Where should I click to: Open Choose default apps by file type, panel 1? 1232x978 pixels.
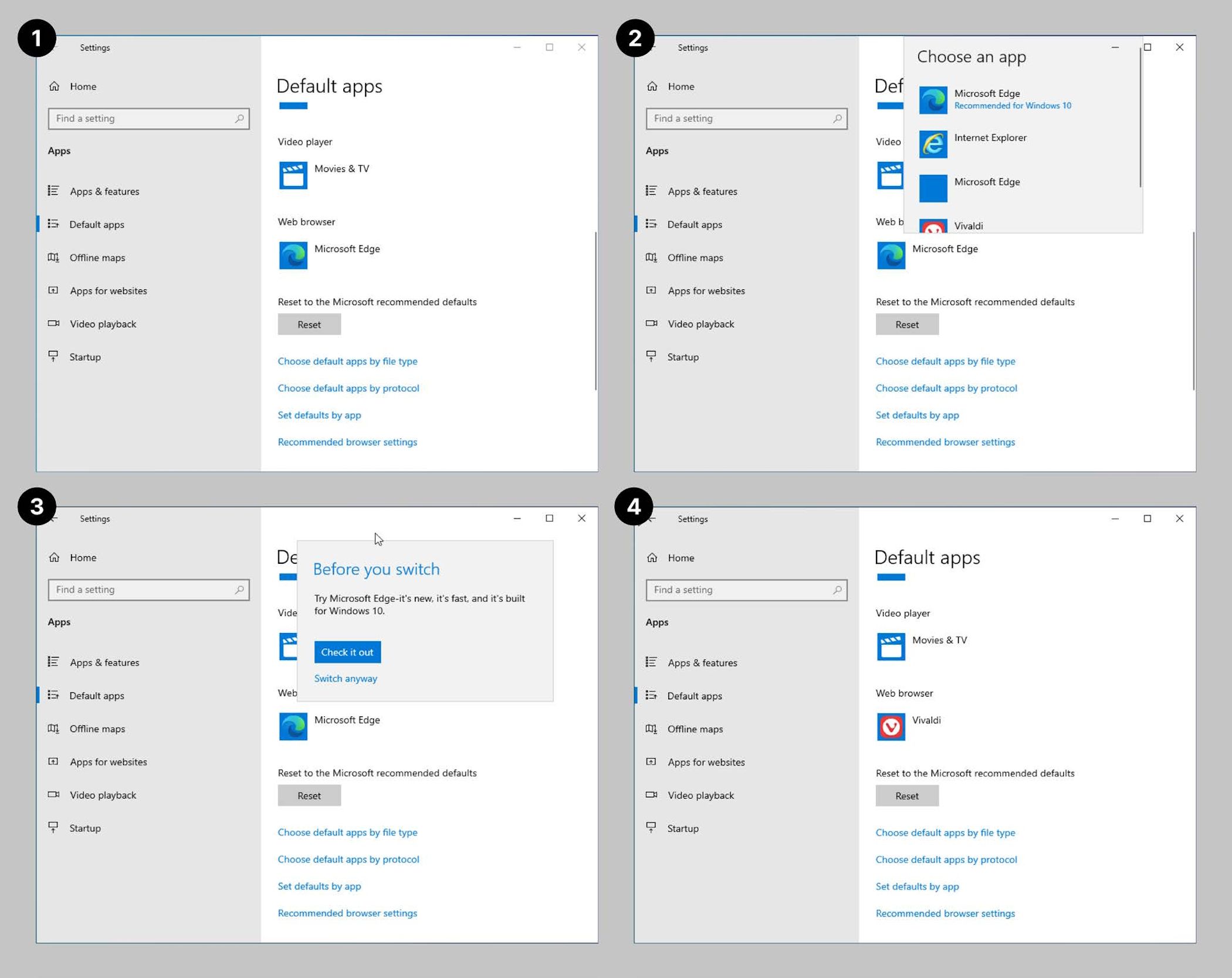[x=347, y=361]
